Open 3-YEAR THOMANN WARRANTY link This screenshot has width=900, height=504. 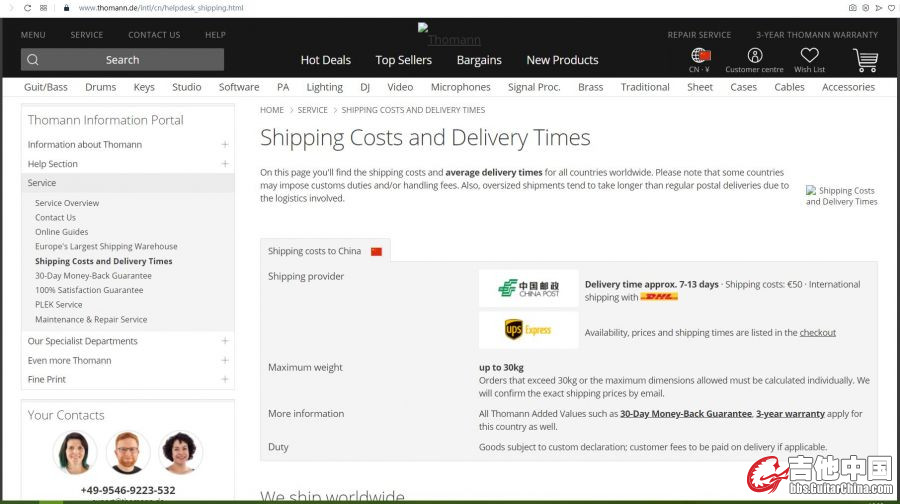817,35
